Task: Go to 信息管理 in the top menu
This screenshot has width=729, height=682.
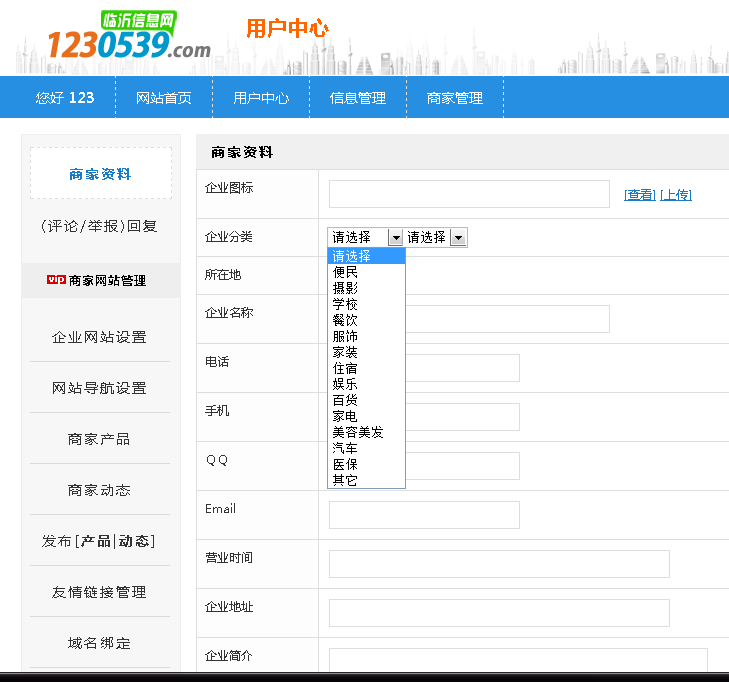Action: (358, 98)
